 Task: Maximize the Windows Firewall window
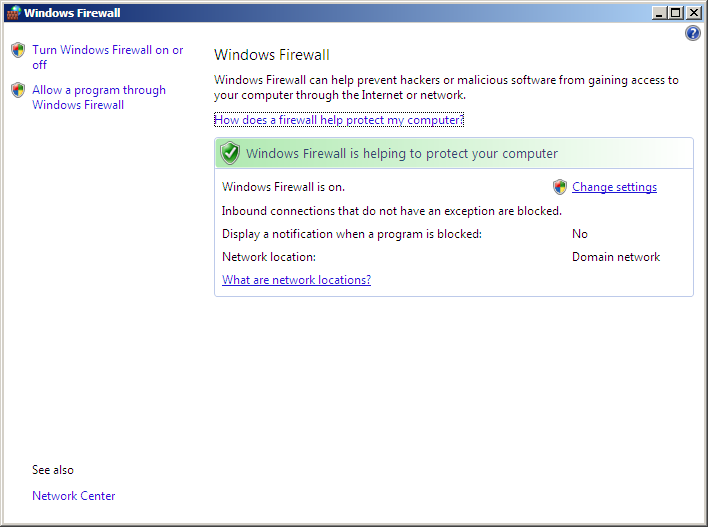coord(675,13)
